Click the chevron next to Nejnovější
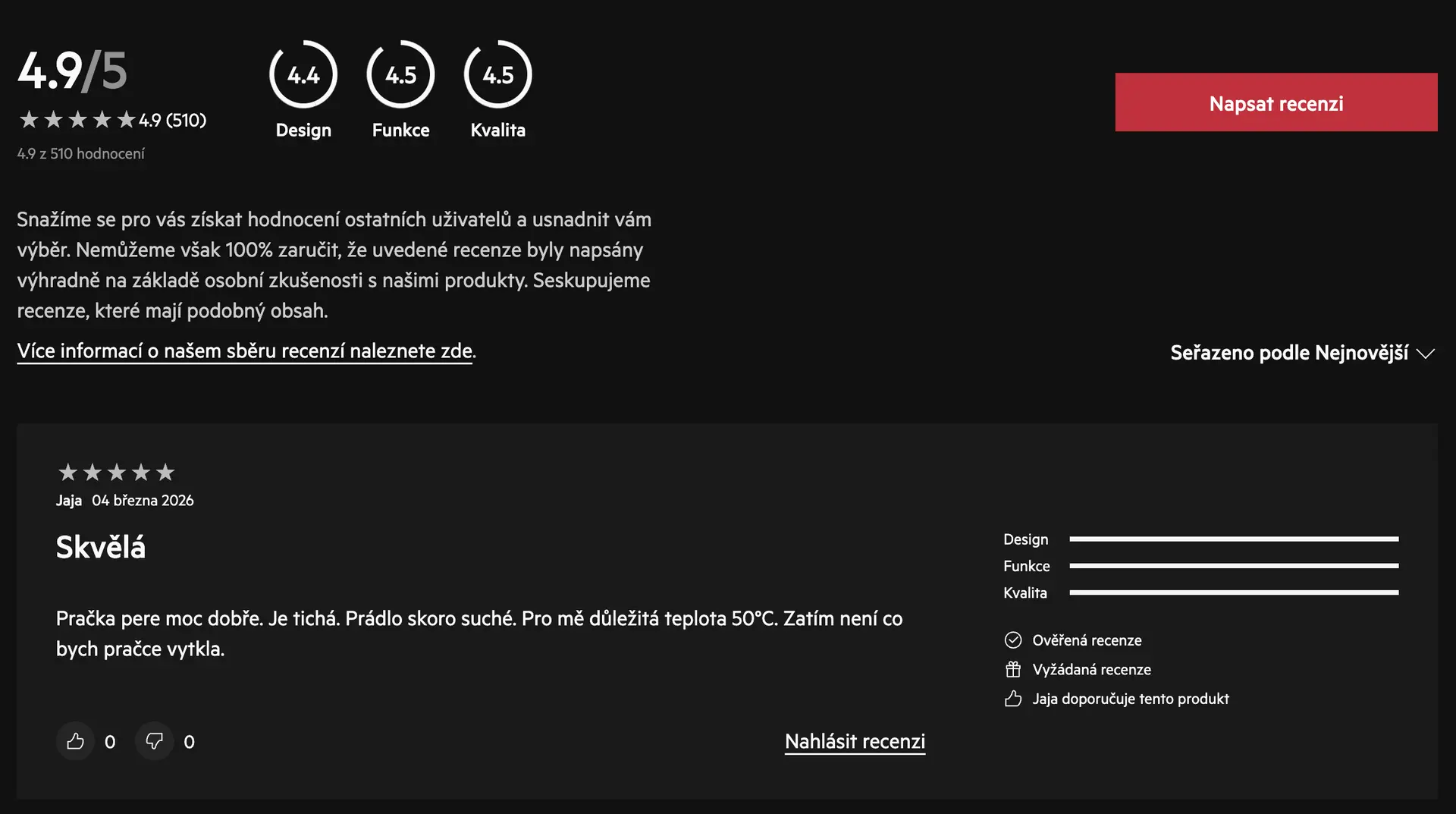This screenshot has width=1456, height=814. pos(1426,354)
